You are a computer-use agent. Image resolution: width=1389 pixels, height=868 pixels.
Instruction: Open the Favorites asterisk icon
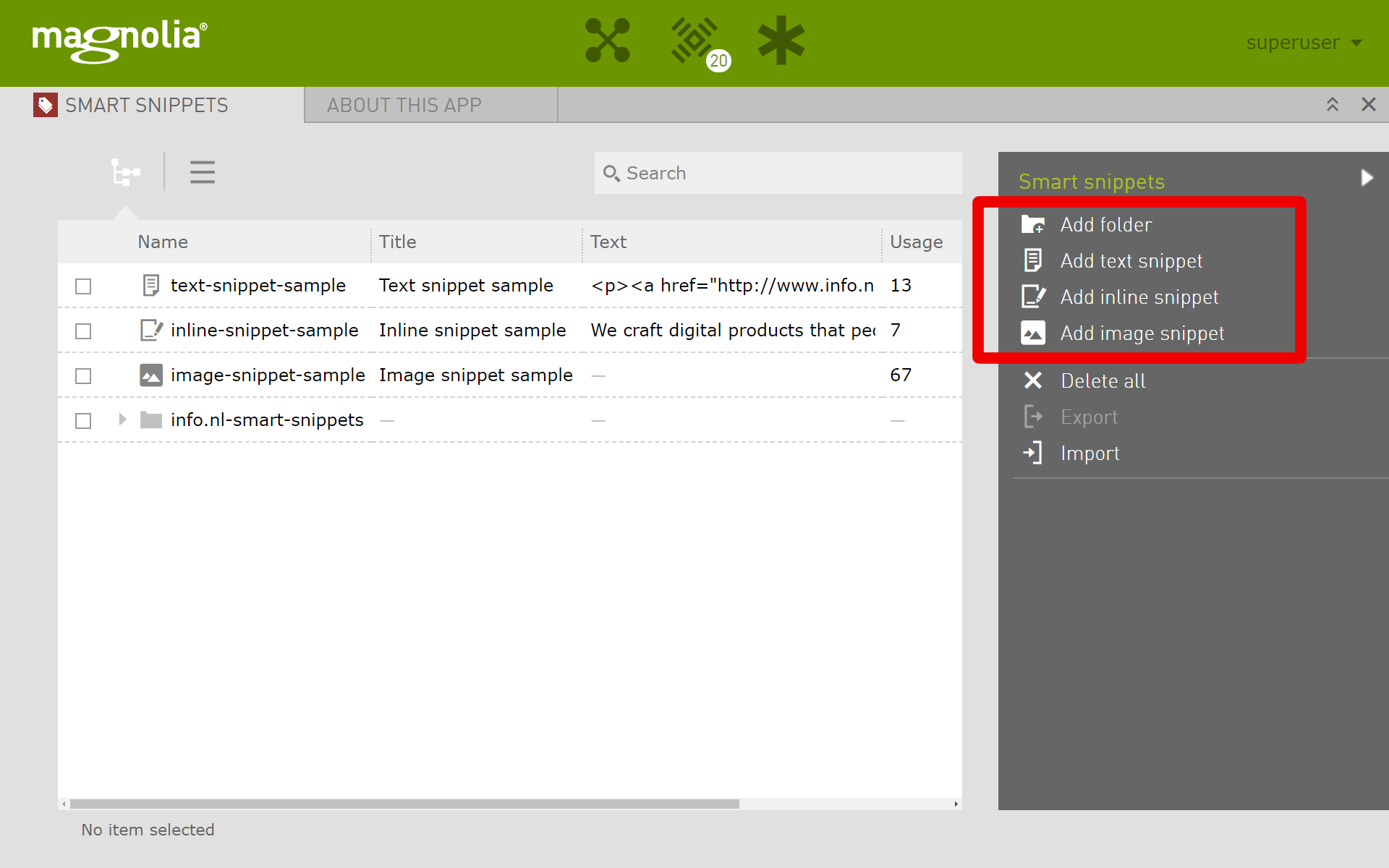point(781,41)
